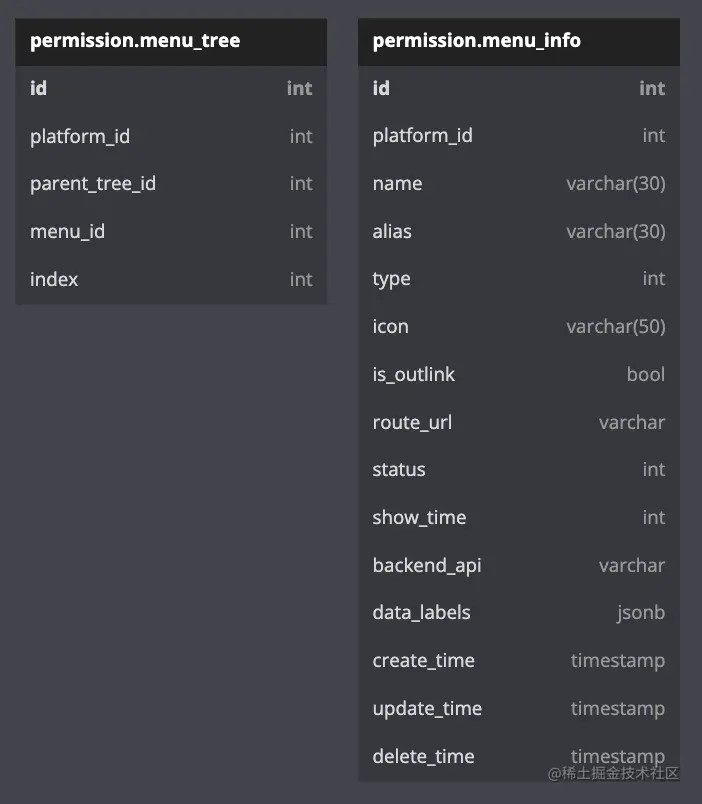
Task: Select the name field in menu_info
Action: pyautogui.click(x=519, y=184)
